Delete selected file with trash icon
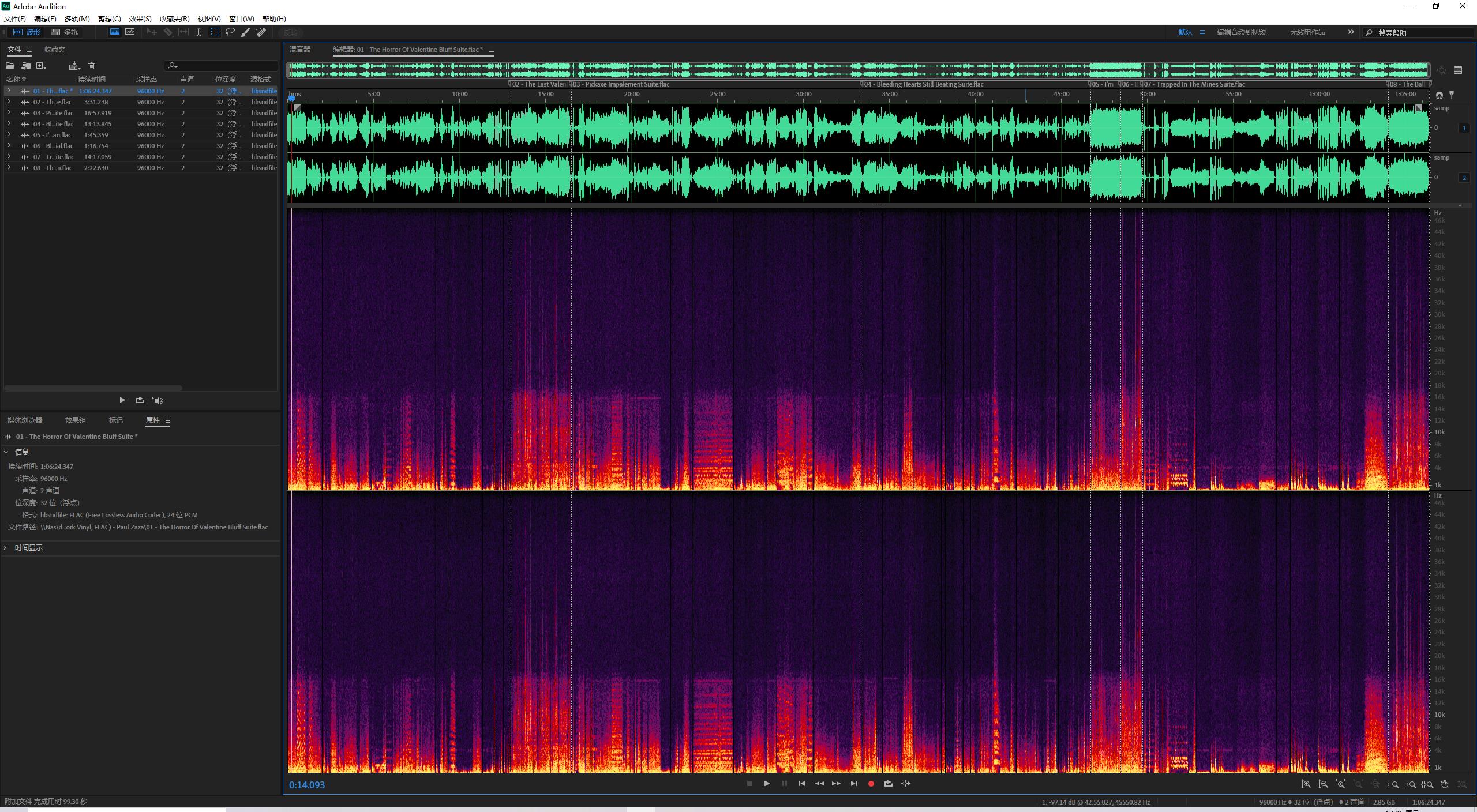The image size is (1477, 812). (91, 66)
